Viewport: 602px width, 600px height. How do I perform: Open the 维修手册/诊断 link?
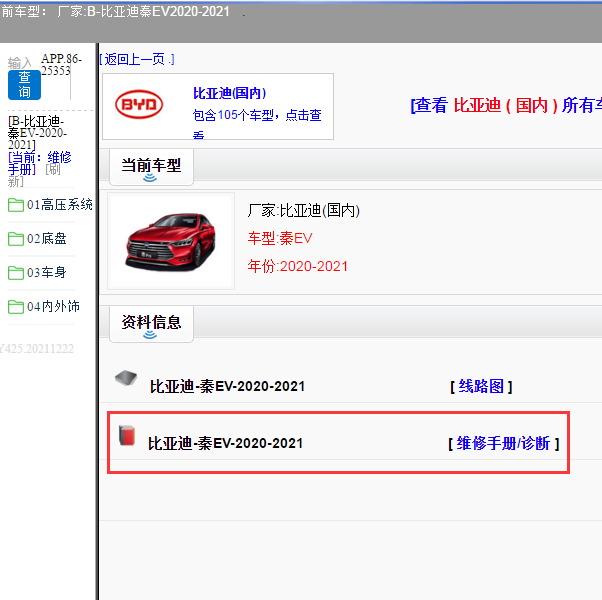pos(503,443)
